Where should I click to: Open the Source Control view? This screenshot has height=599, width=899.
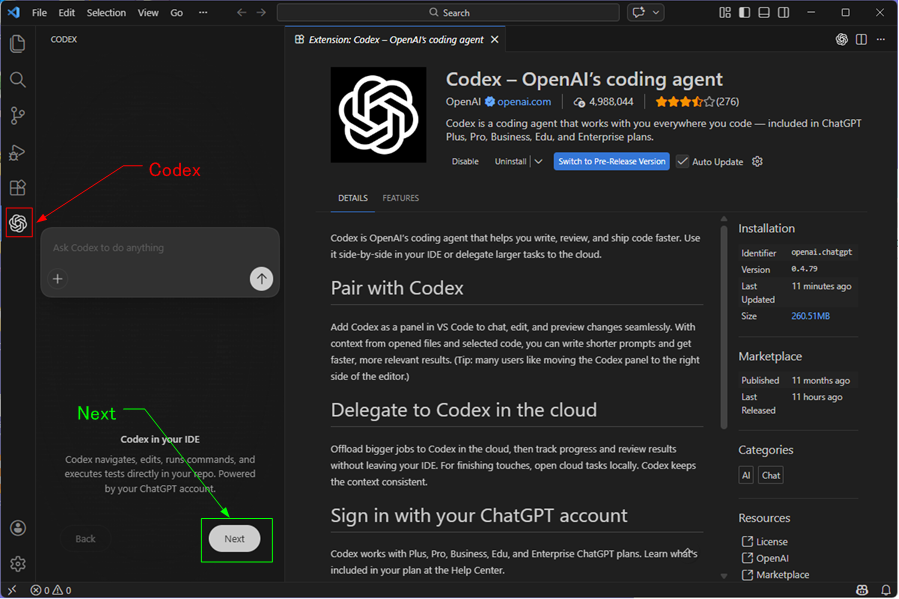click(x=17, y=116)
